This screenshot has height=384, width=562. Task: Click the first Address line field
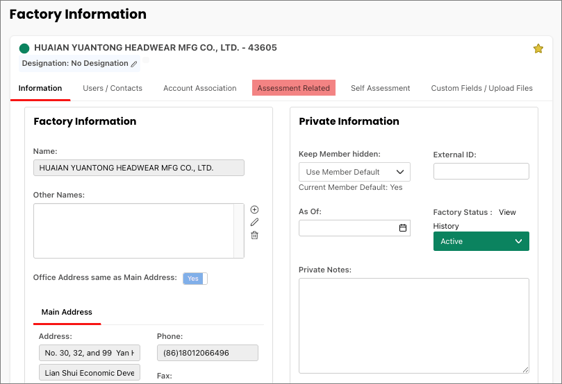[90, 353]
